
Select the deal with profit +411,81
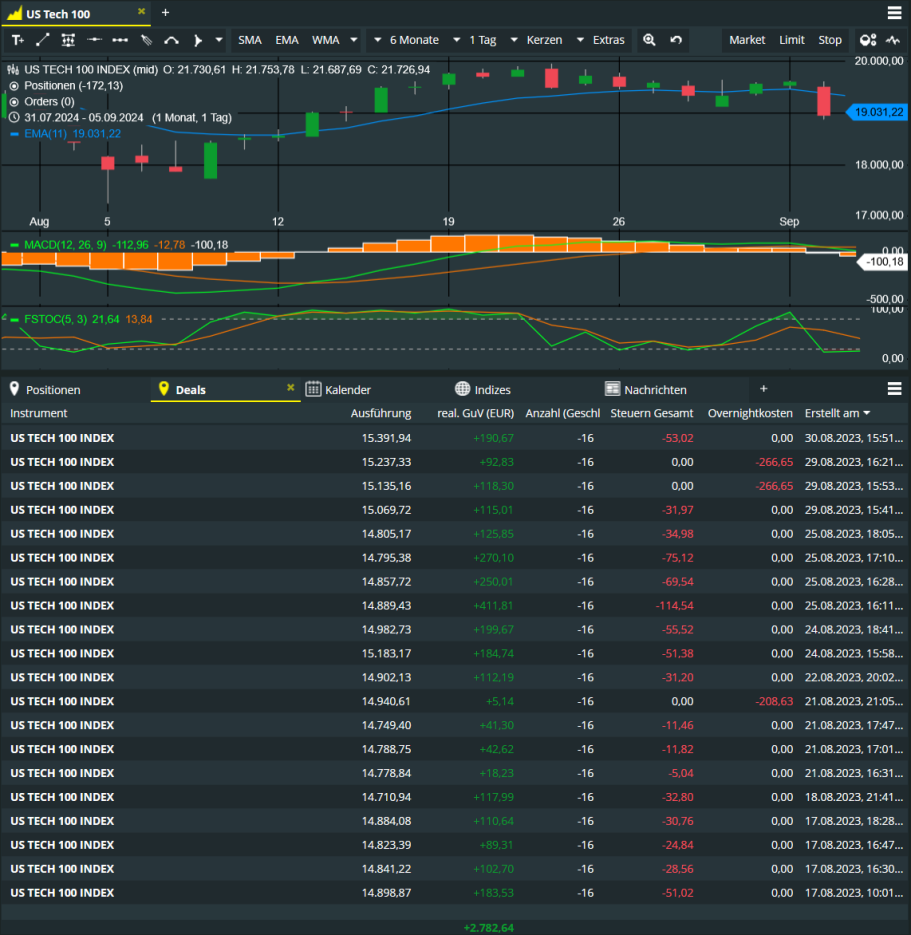click(456, 606)
